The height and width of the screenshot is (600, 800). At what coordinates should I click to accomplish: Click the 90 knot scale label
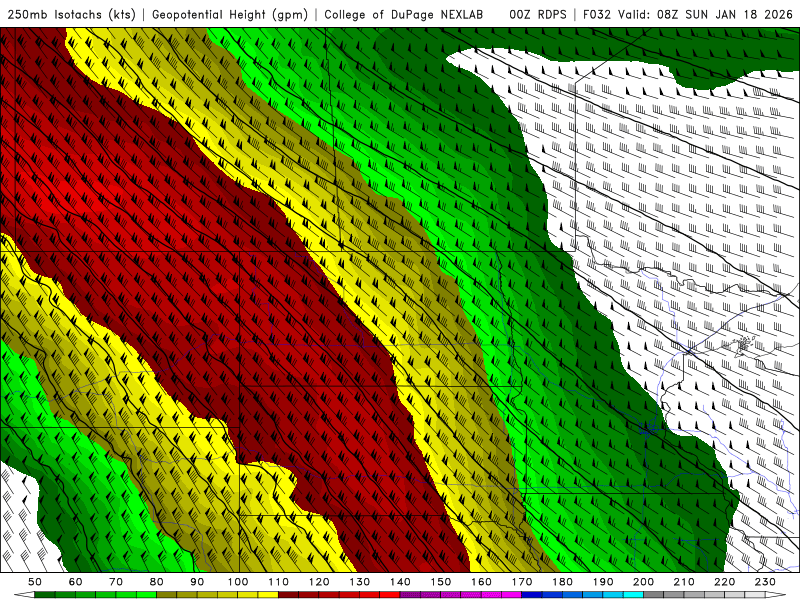coord(197,582)
